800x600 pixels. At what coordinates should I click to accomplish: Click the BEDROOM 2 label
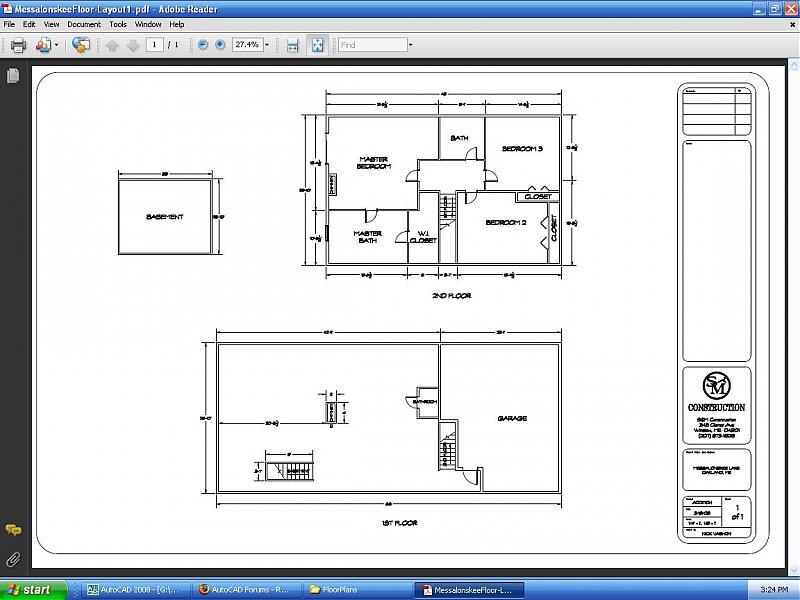tap(506, 222)
